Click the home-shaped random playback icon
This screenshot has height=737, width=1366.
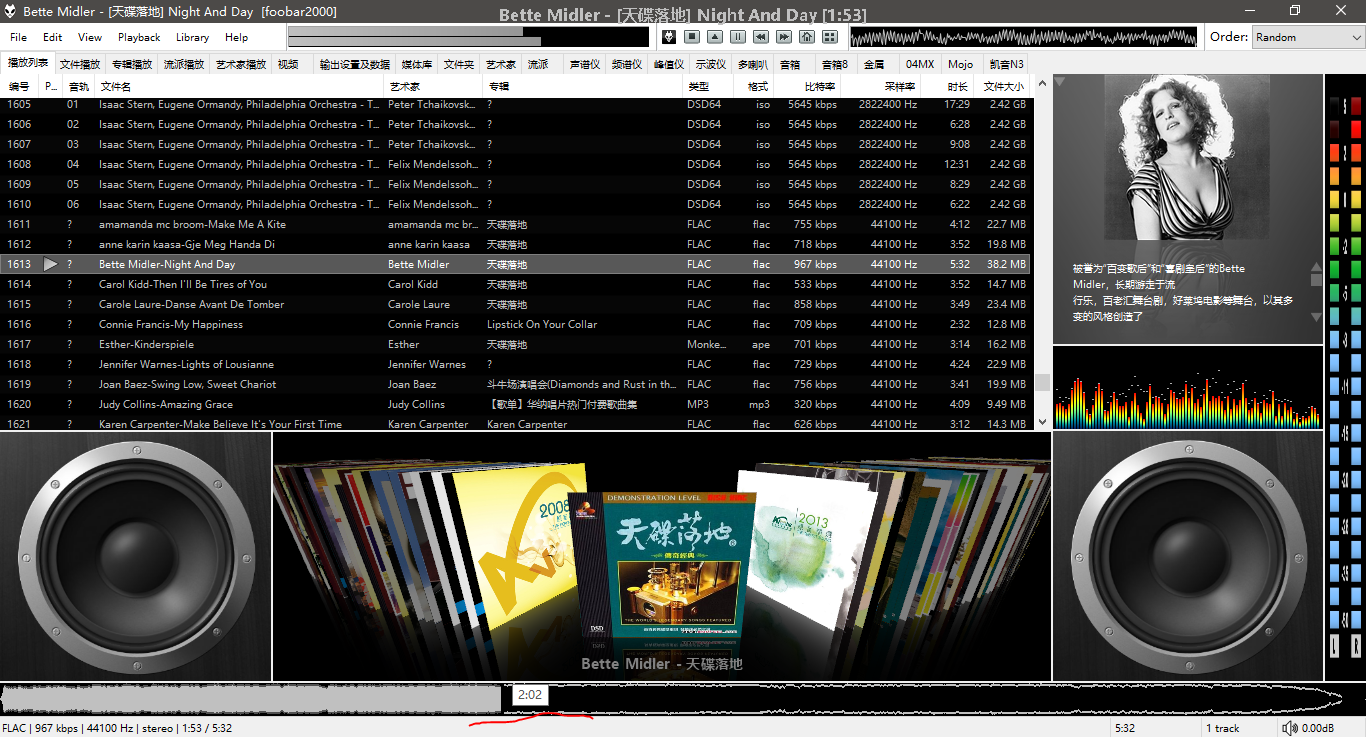[807, 37]
